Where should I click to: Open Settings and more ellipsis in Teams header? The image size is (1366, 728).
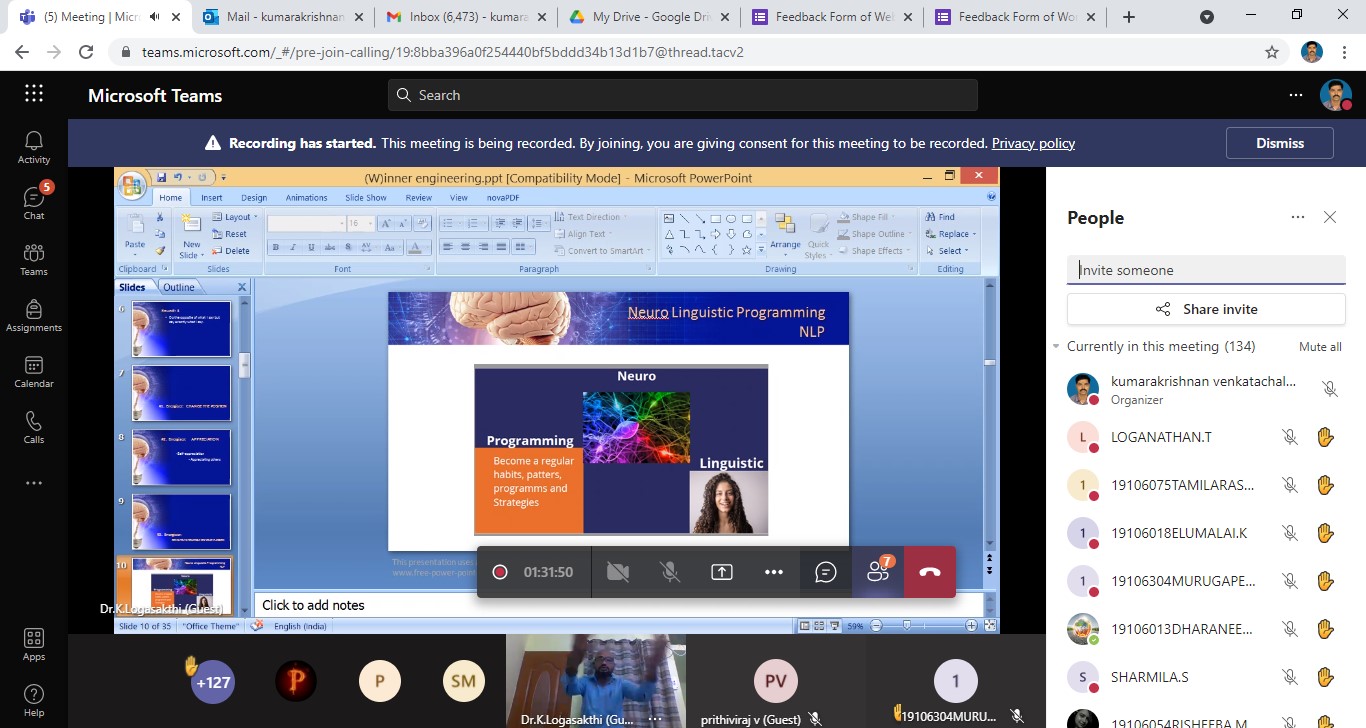point(1296,95)
